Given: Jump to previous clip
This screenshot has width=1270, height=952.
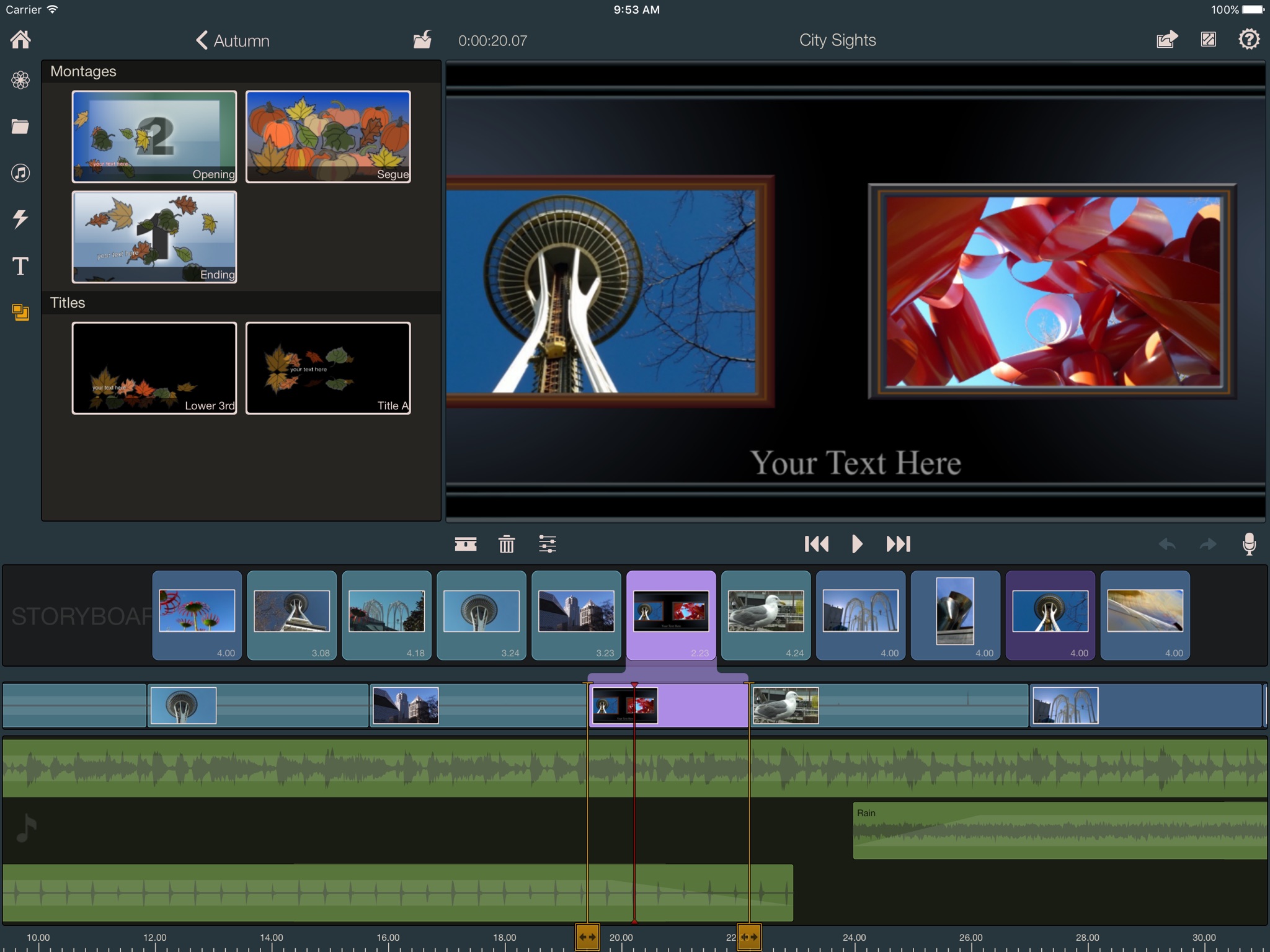Looking at the screenshot, I should [x=816, y=544].
